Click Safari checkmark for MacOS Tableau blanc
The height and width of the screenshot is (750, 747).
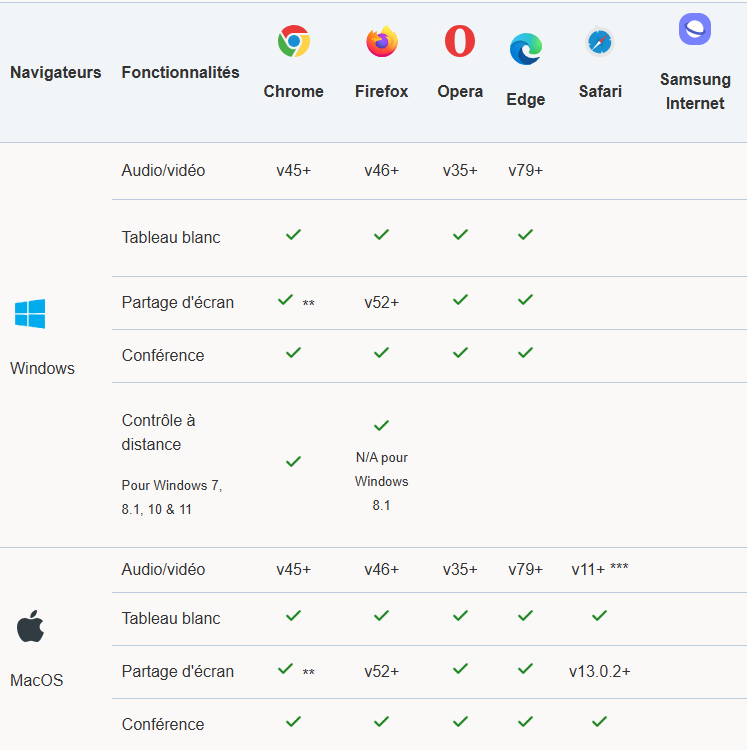pyautogui.click(x=599, y=616)
